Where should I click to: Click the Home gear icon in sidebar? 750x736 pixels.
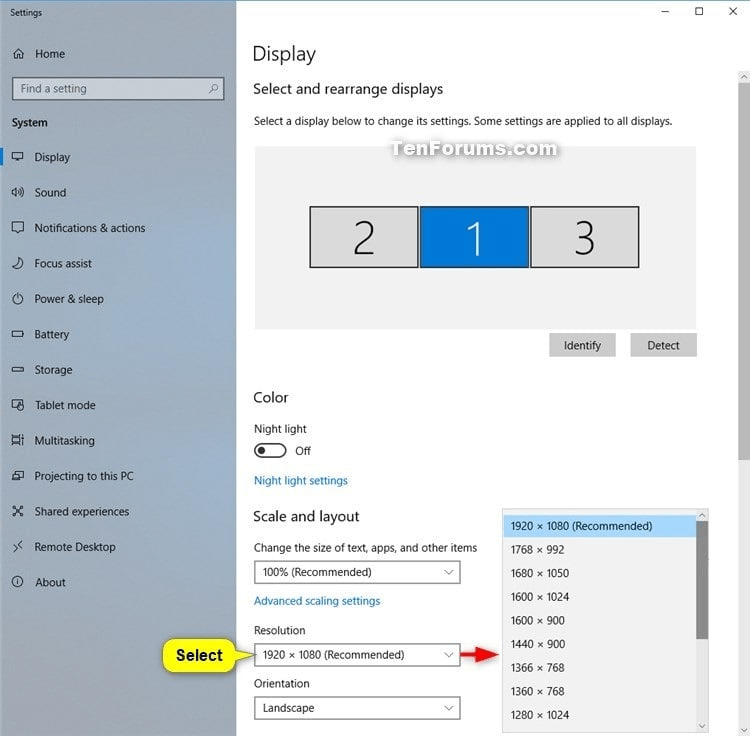tap(18, 54)
